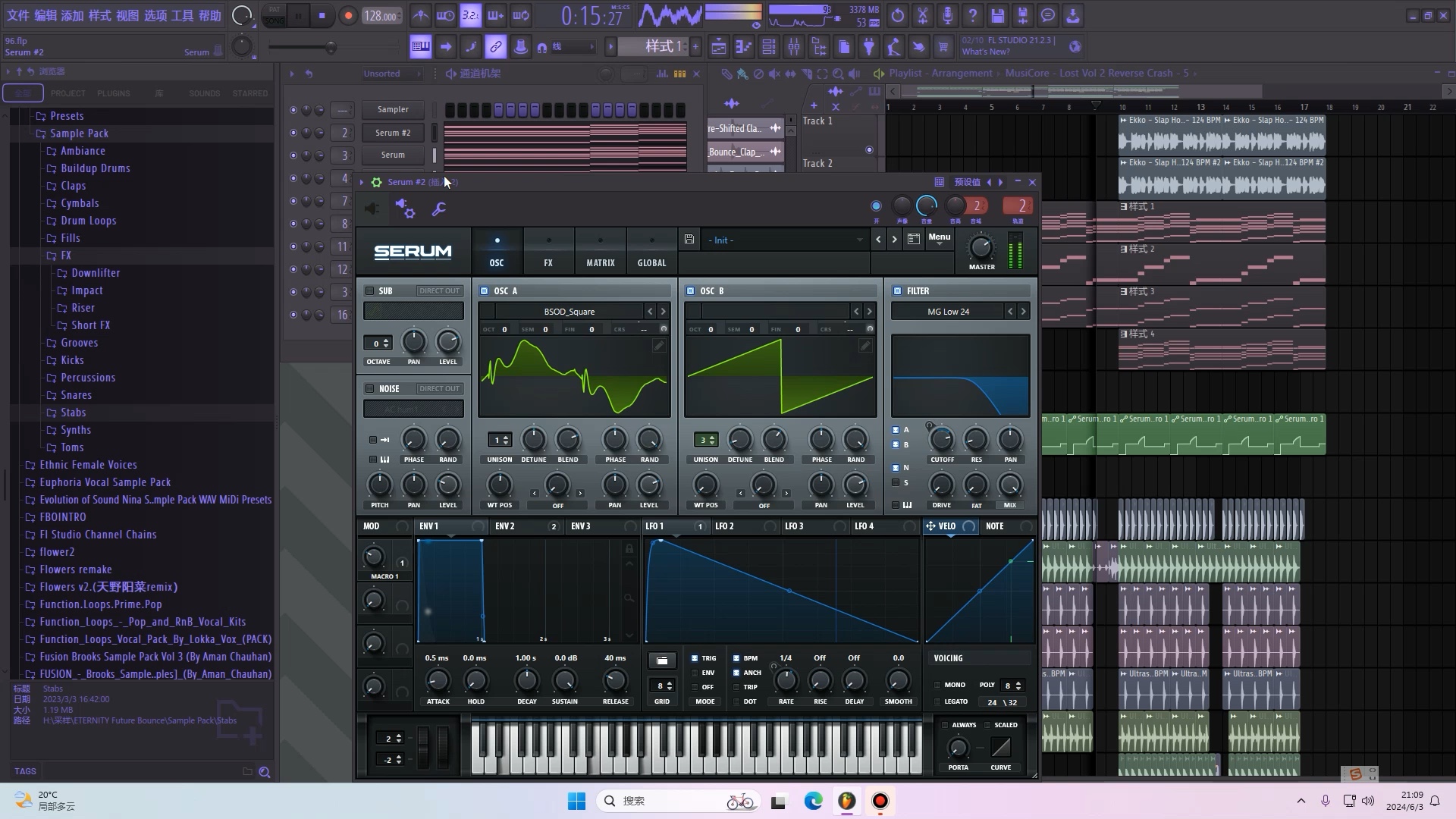Enable the NOISE oscillator checkbox
Viewport: 1456px width, 819px height.
point(370,389)
